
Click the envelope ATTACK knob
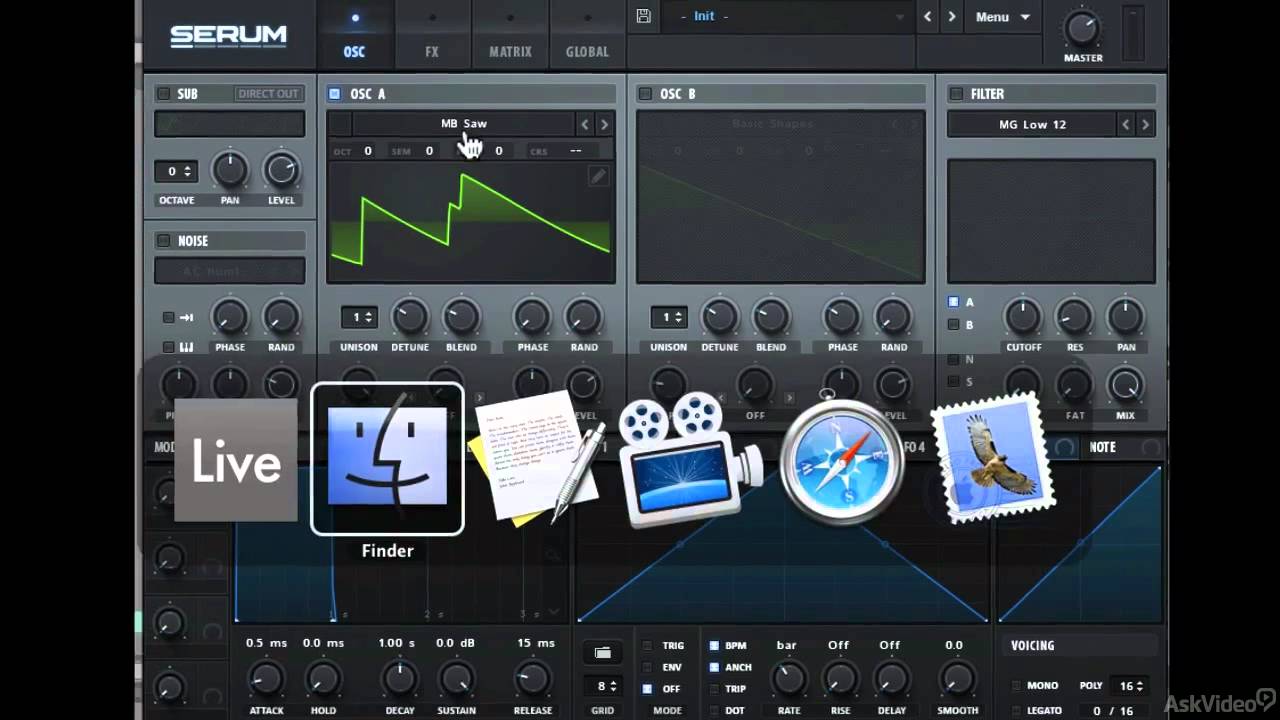coord(265,680)
